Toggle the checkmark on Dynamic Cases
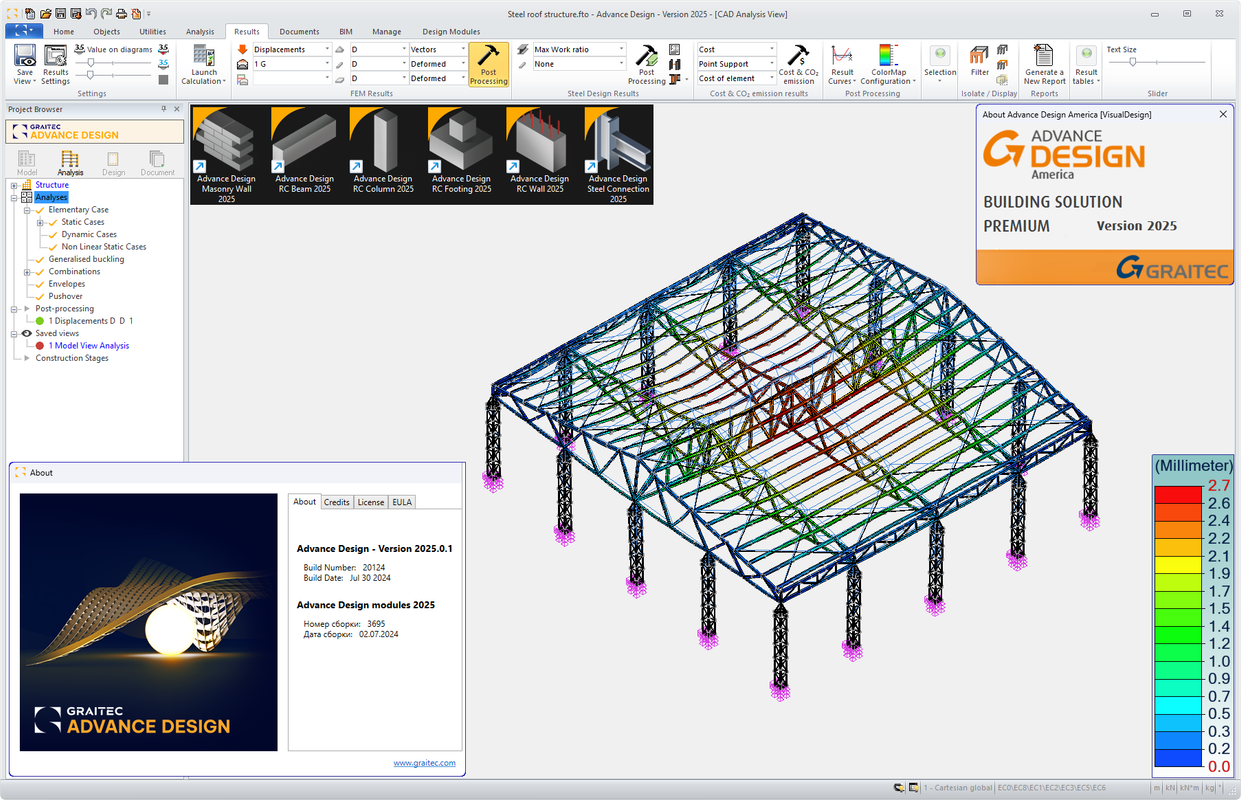 coord(53,234)
